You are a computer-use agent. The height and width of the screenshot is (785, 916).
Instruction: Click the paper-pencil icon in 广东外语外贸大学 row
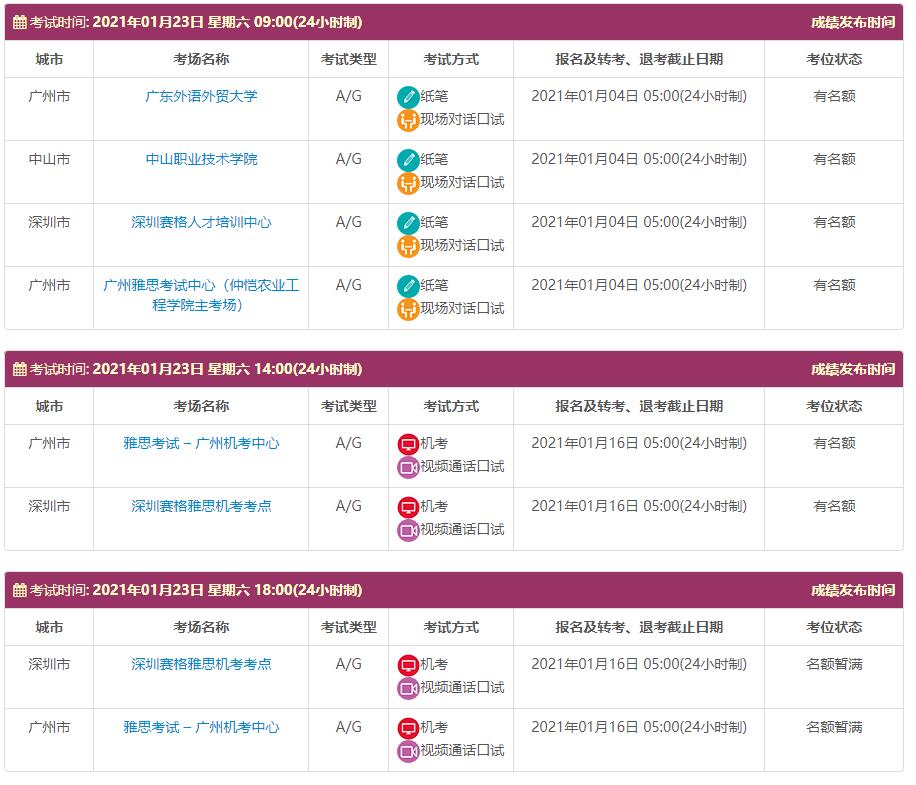407,97
